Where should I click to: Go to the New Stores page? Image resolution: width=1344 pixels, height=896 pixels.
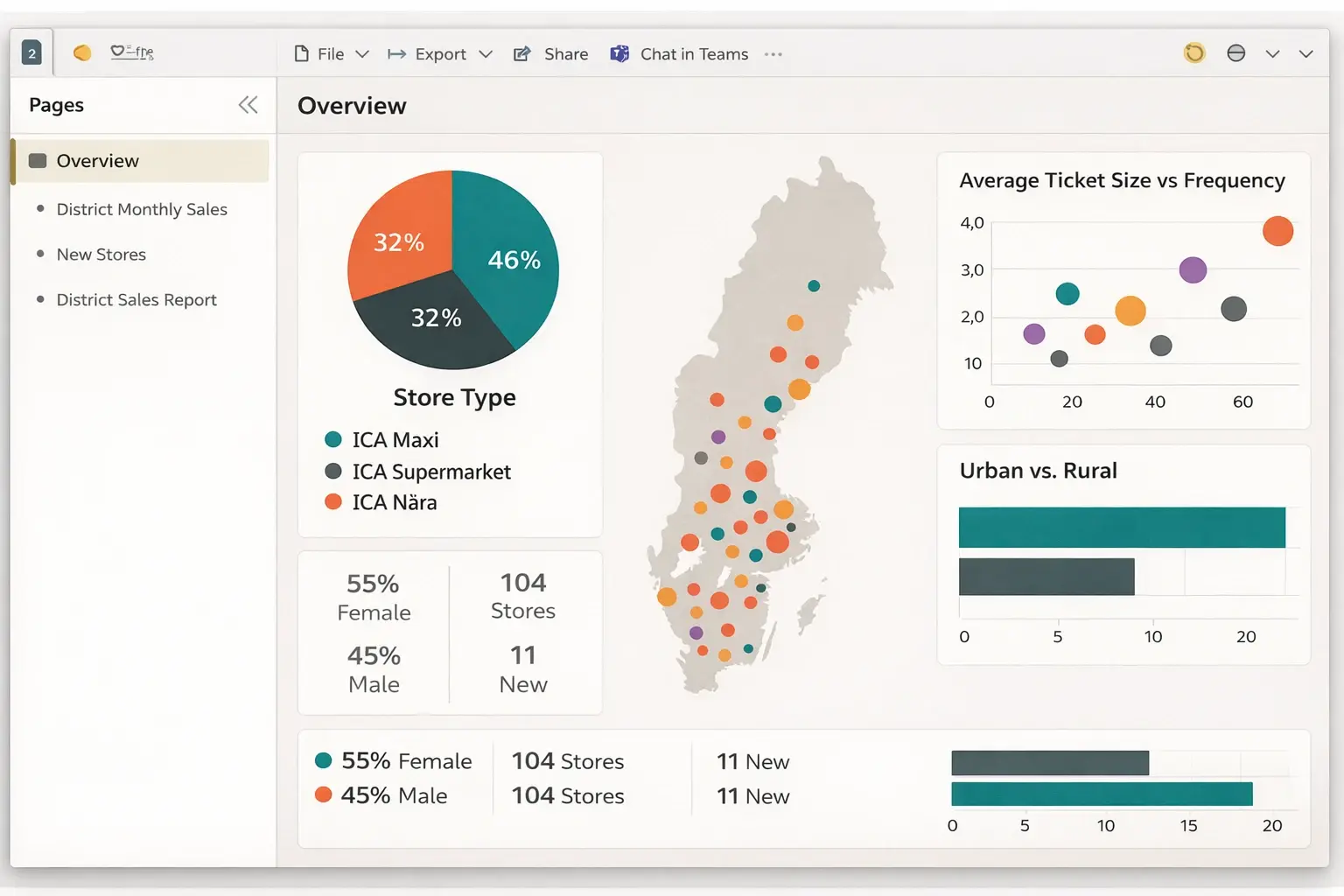click(x=101, y=255)
